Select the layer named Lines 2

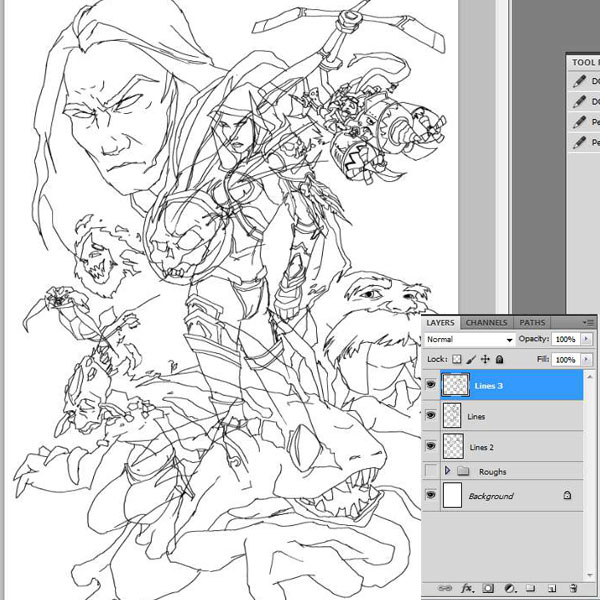481,447
